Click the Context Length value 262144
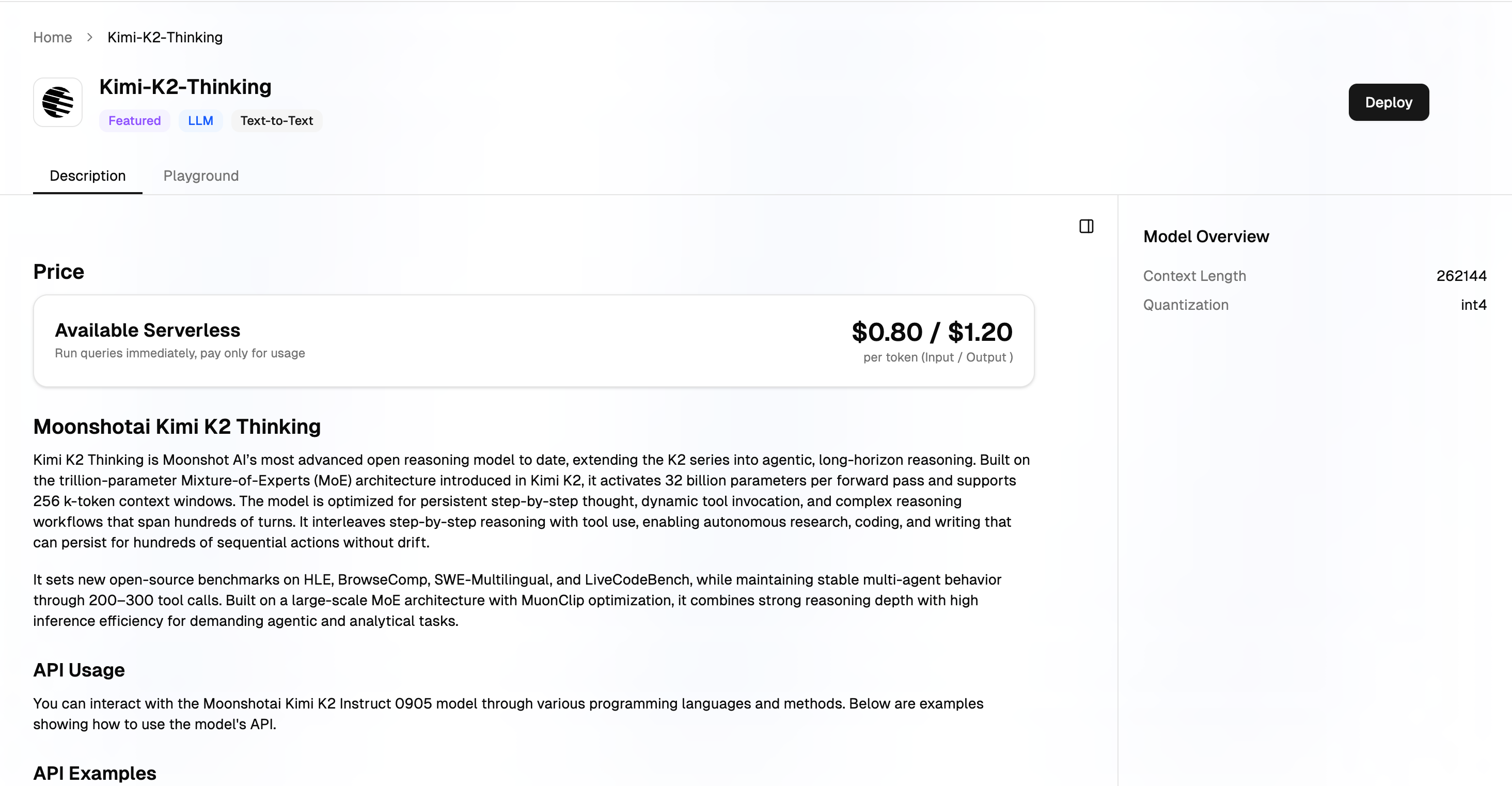Screen dimensions: 1512x786 tap(1461, 276)
